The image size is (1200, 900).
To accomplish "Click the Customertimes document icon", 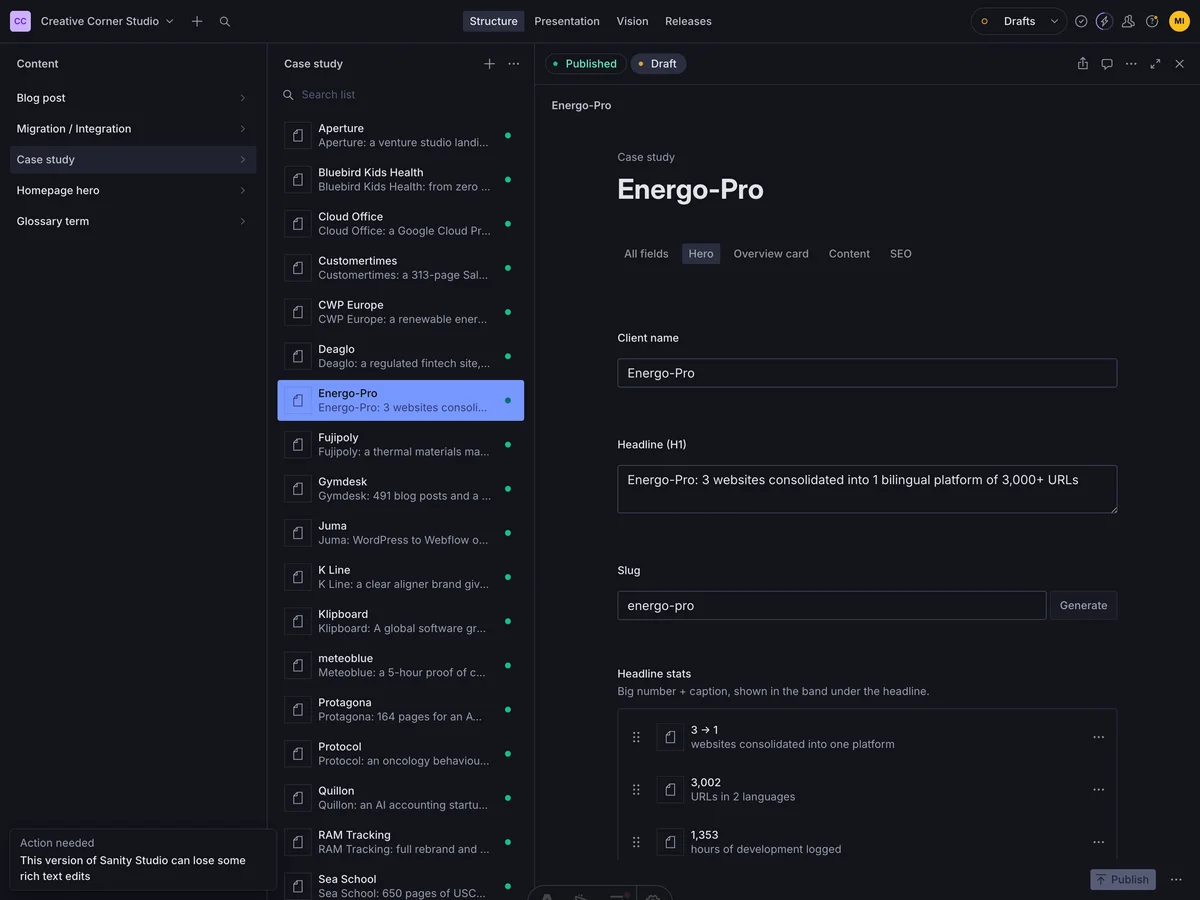I will point(298,268).
